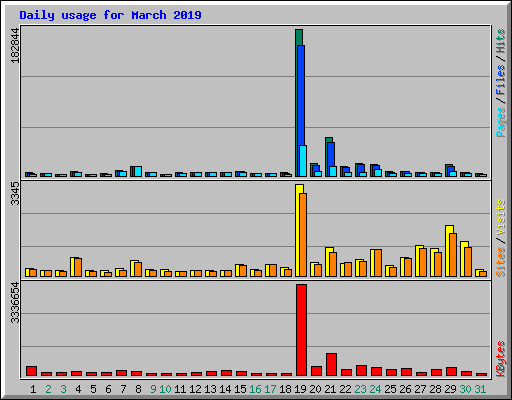Click the green Hits bar top for day 19
Screen dimensions: 512x400
[299, 37]
